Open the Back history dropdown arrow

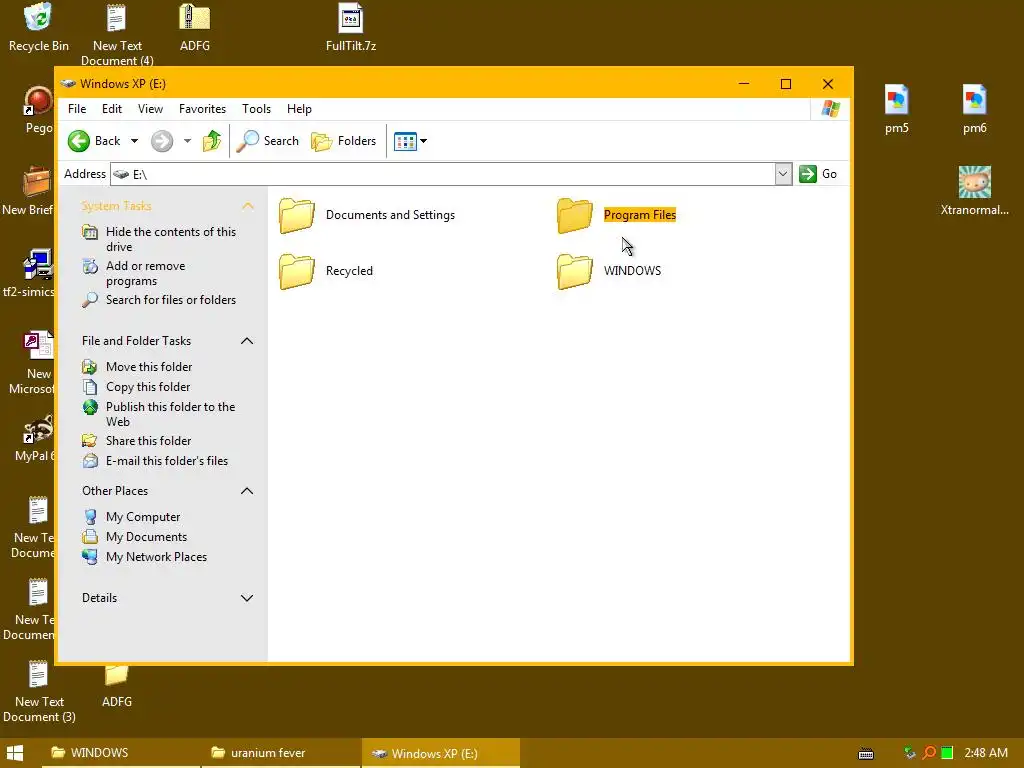pos(135,140)
